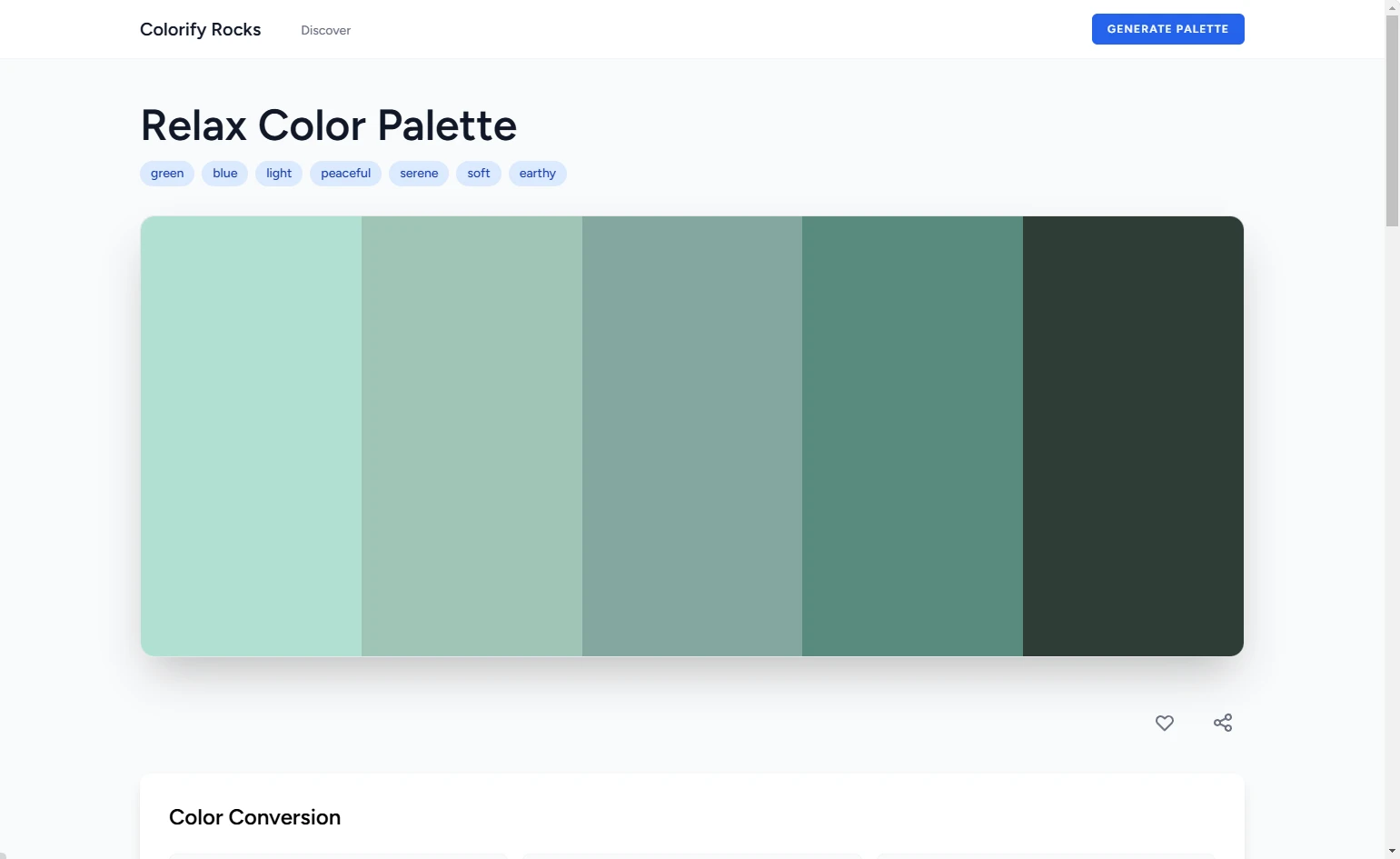The image size is (1400, 859).
Task: Click the darkest green swatch
Action: (x=1133, y=436)
